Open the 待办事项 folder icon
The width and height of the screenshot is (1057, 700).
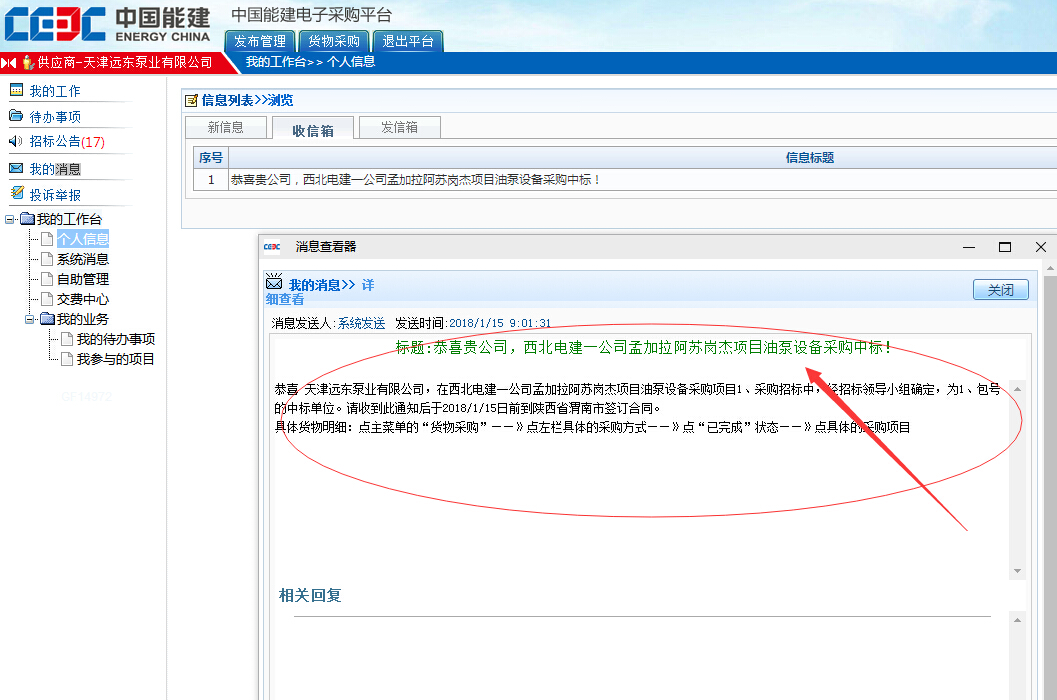[x=14, y=116]
